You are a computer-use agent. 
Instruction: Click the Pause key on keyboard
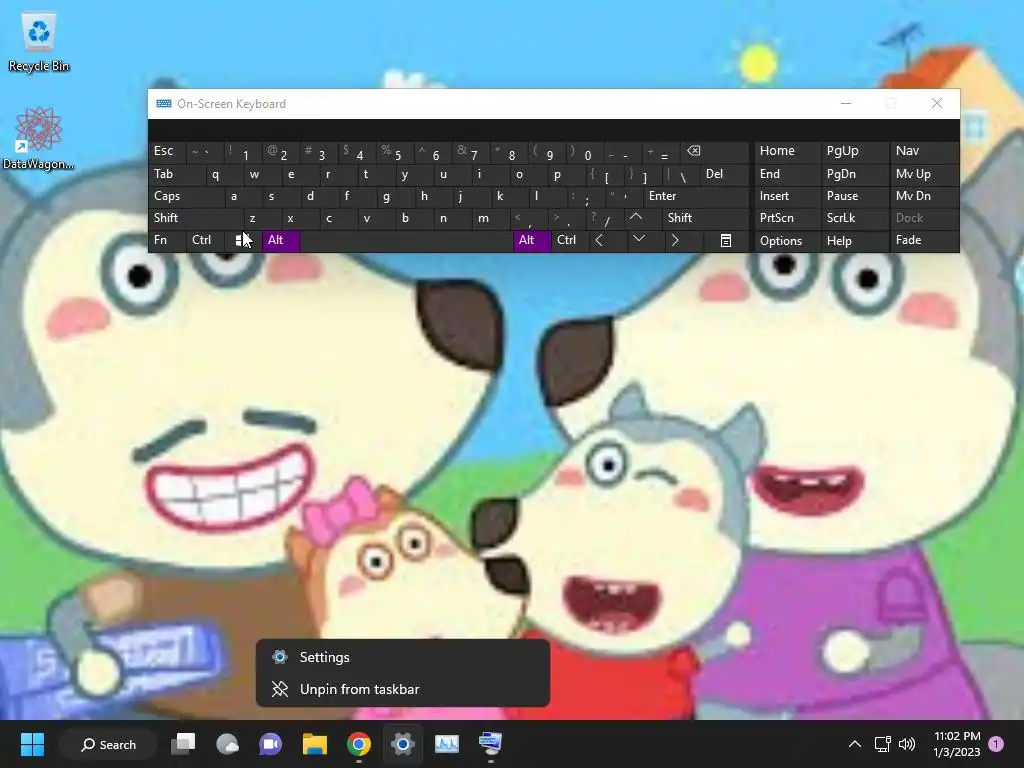pos(855,196)
